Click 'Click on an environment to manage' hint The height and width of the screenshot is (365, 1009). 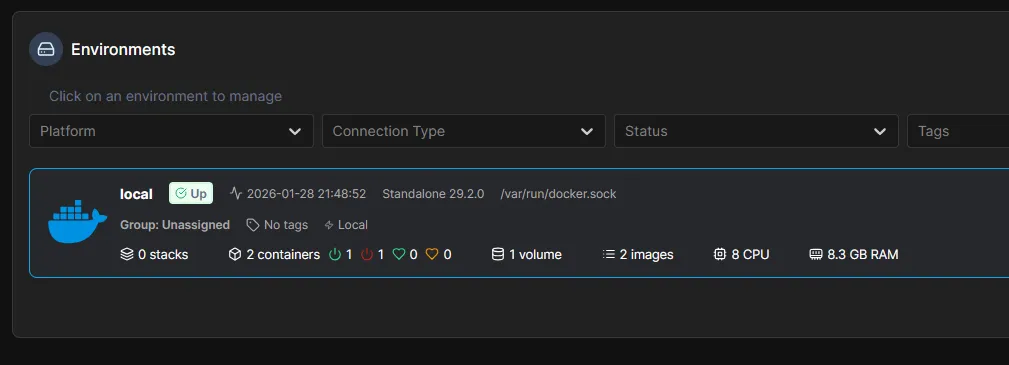(x=165, y=96)
